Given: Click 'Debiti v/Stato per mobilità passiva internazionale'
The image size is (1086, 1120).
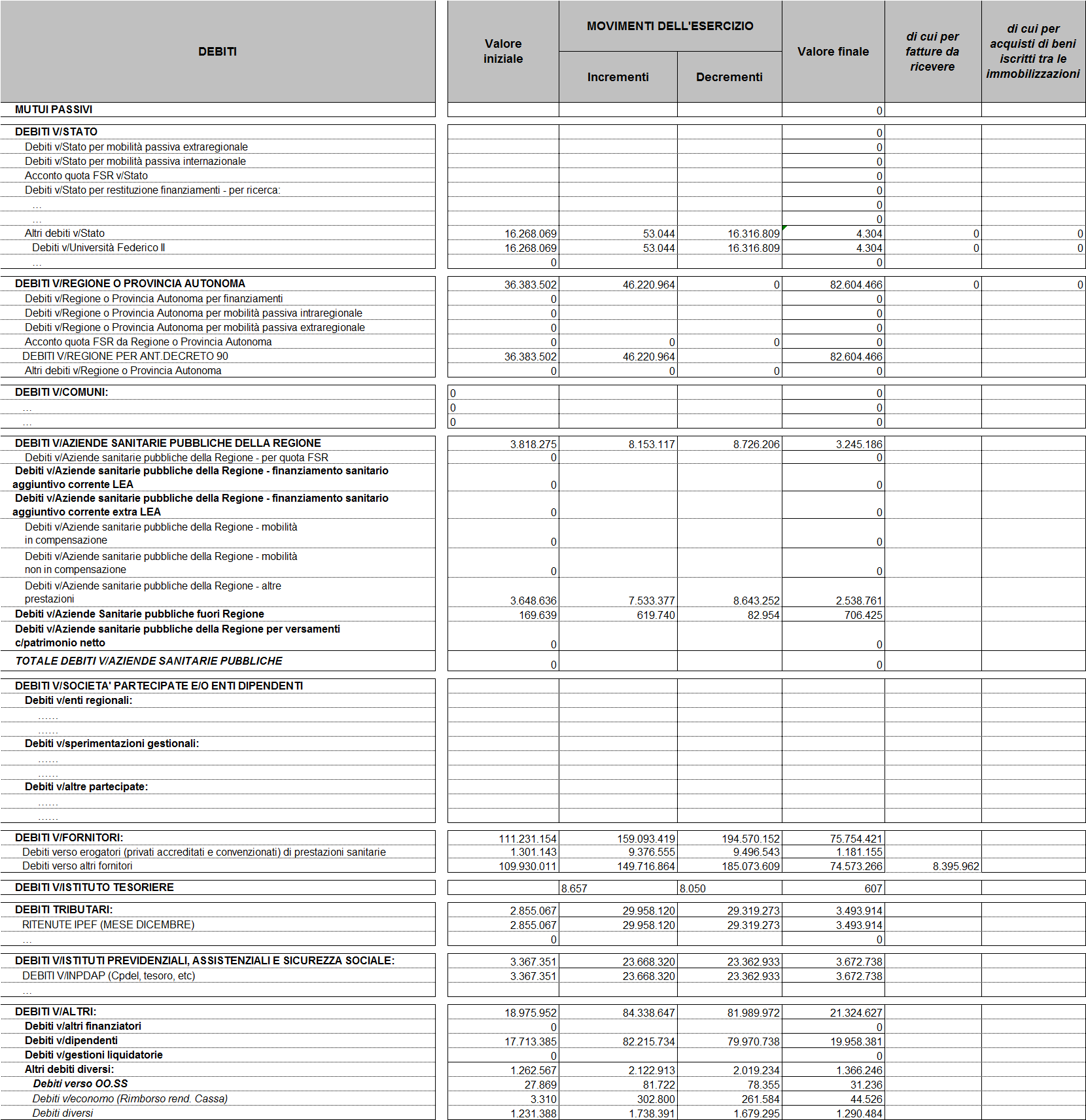Looking at the screenshot, I should pos(135,161).
